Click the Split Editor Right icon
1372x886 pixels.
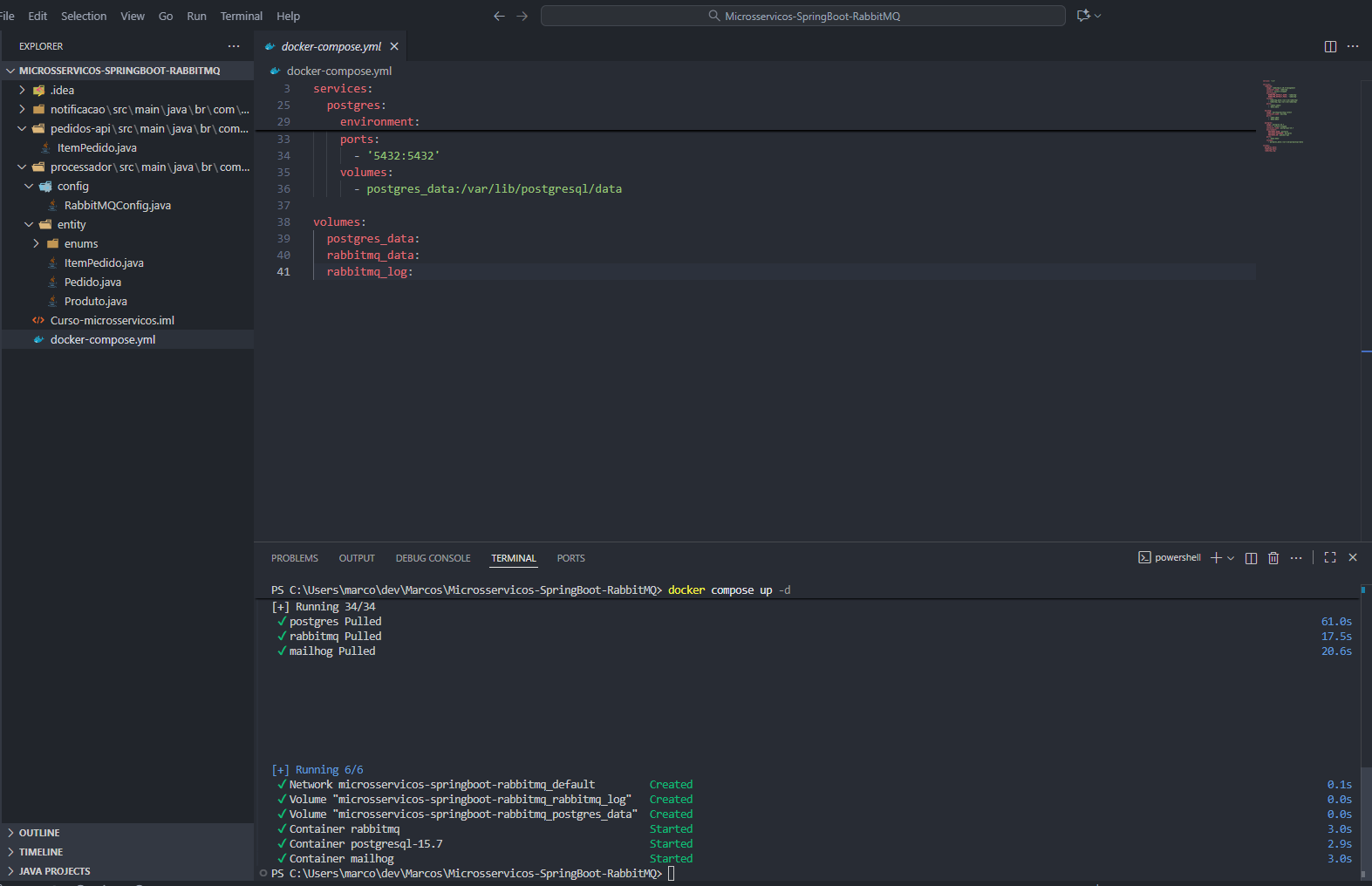click(1330, 46)
